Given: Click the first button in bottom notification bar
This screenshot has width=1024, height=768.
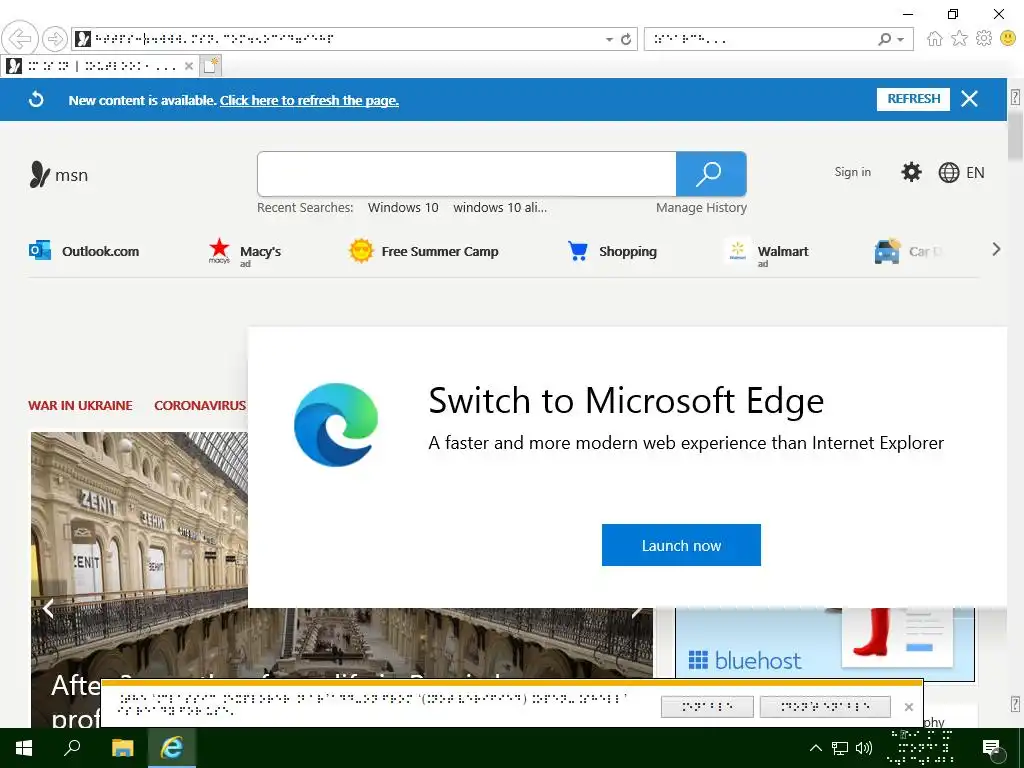Looking at the screenshot, I should (x=707, y=707).
